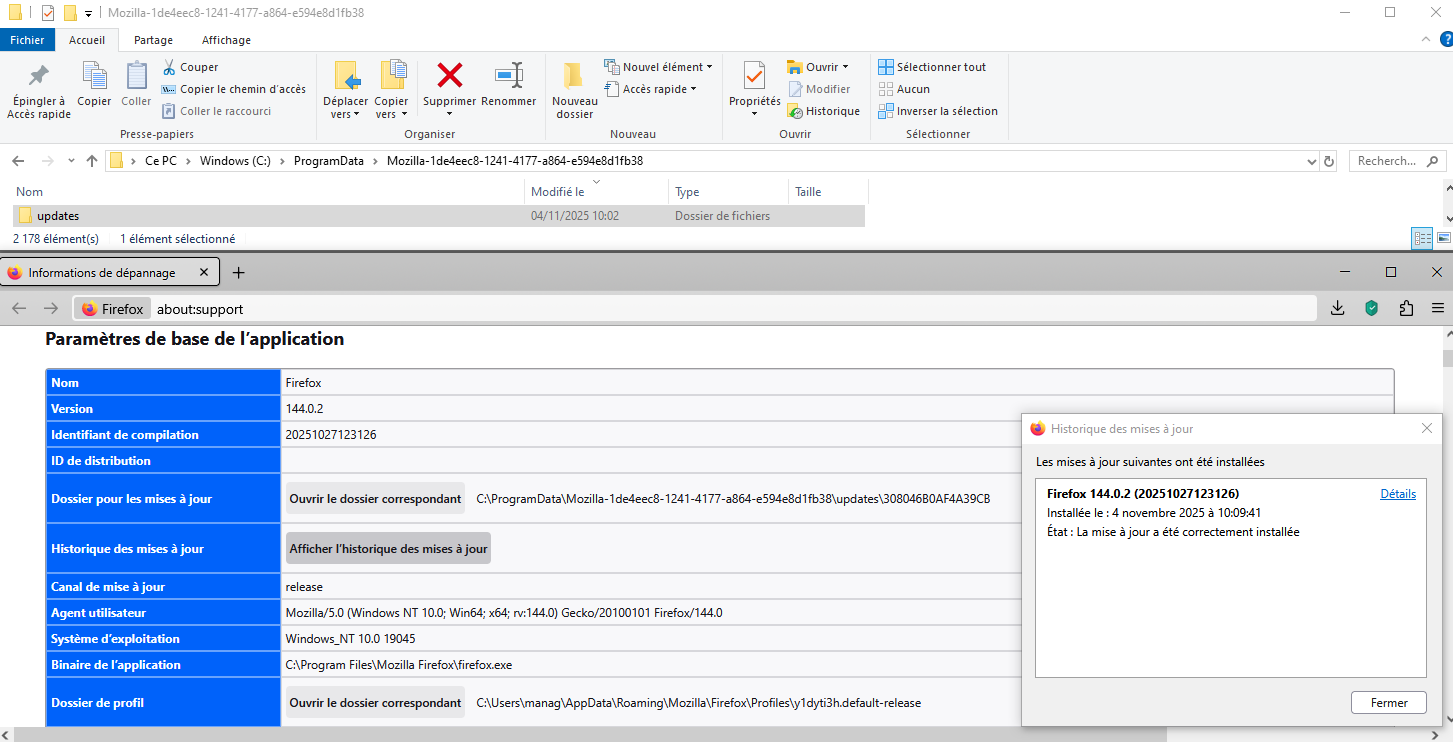The height and width of the screenshot is (742, 1453).
Task: Click Inverser la sélection
Action: tap(938, 111)
